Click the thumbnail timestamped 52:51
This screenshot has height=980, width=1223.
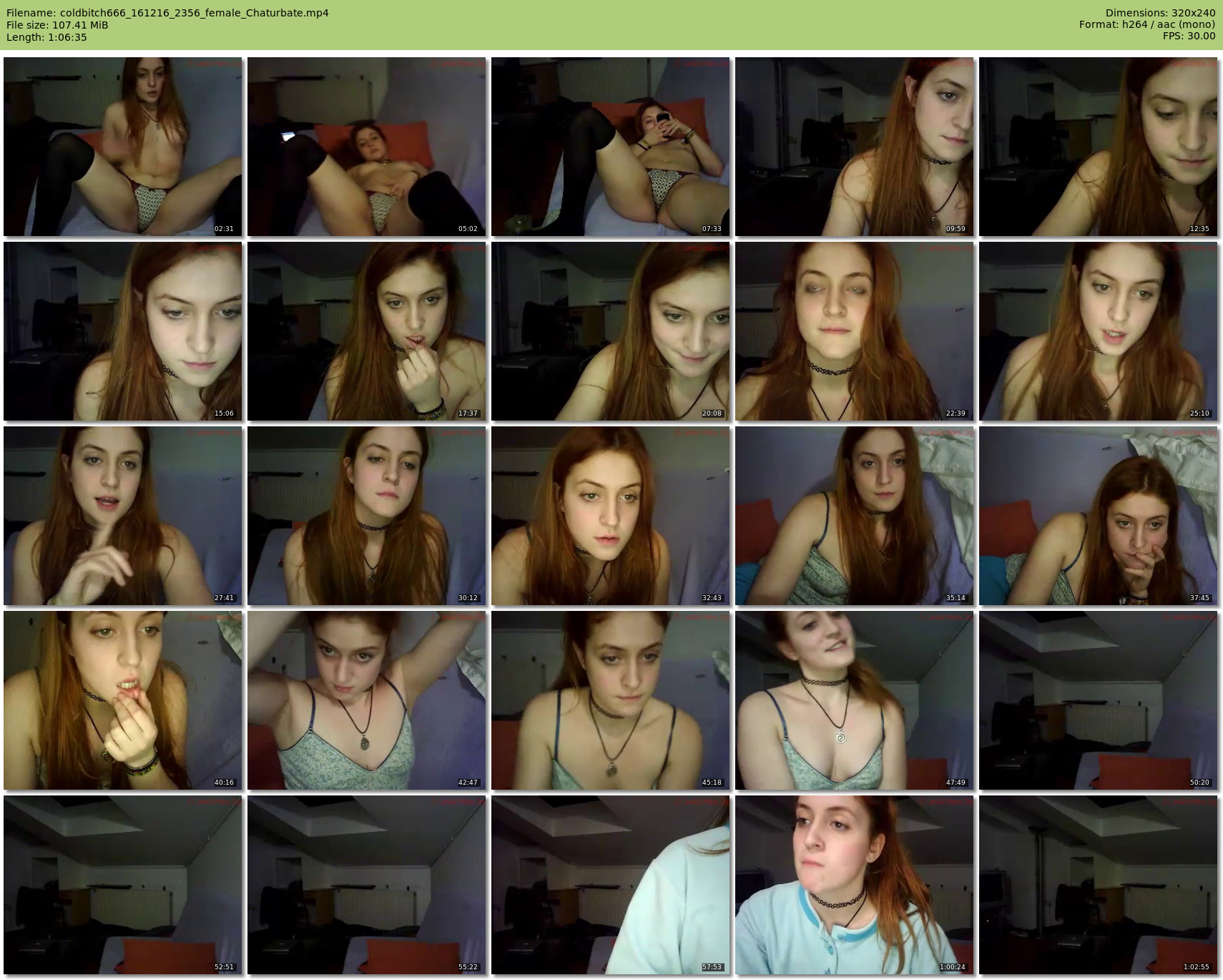(122, 885)
